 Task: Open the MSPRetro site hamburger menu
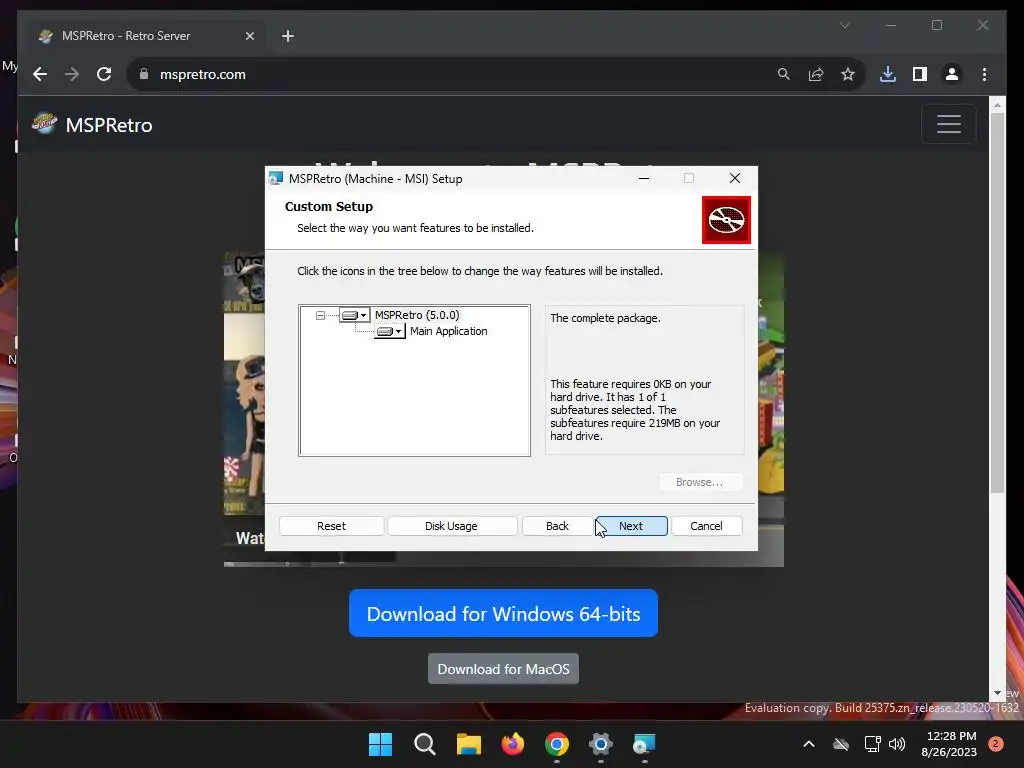click(949, 124)
